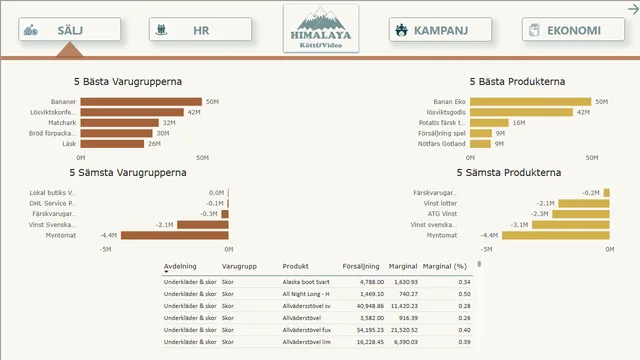Screen dimensions: 640x360
Task: Click the margin value 1,630.93
Action: click(x=406, y=282)
